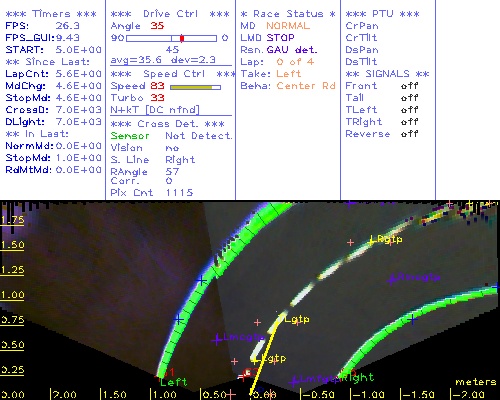Click the blue cross on right green lane

[x=413, y=320]
